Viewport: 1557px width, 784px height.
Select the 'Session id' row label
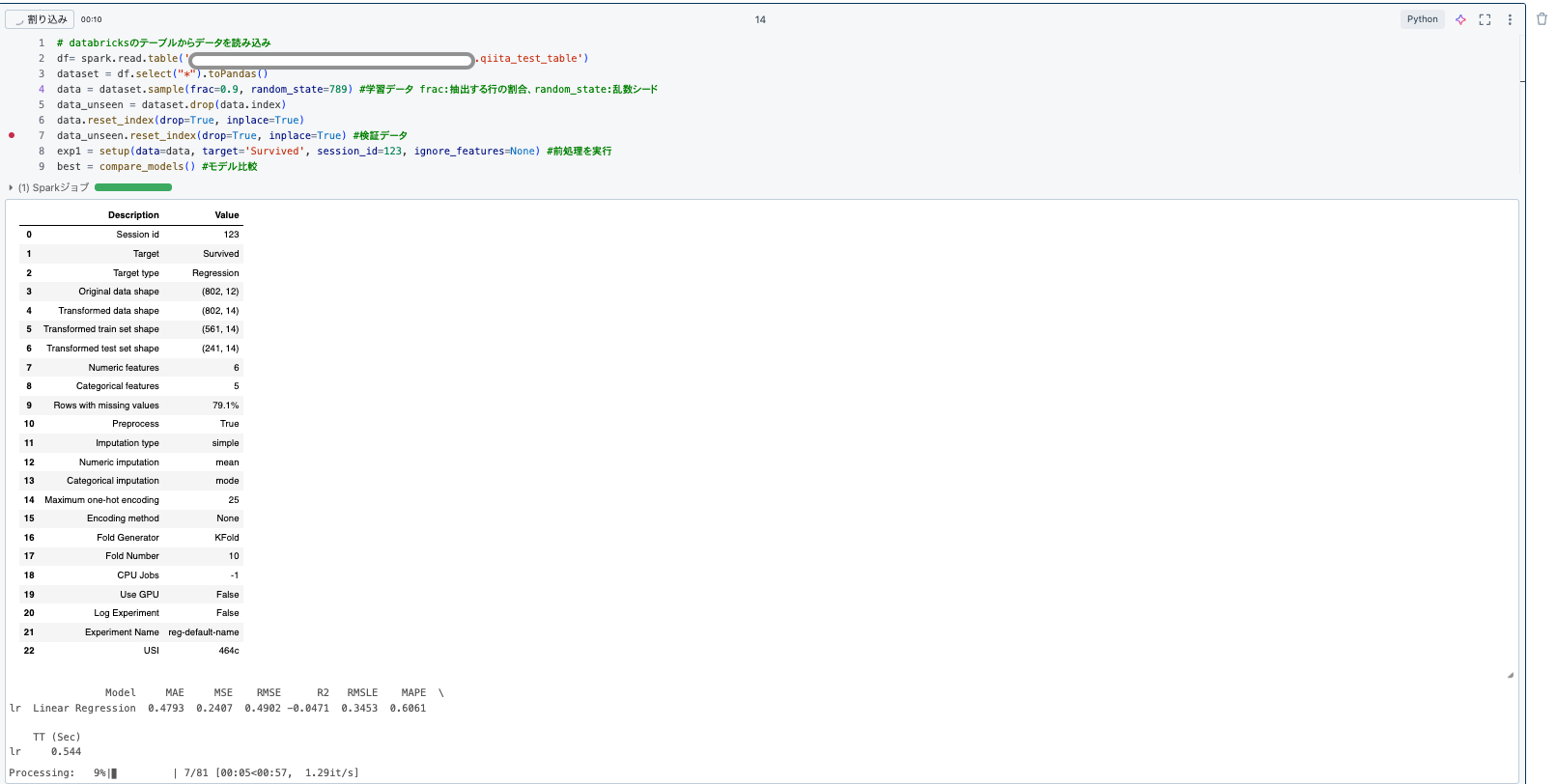pyautogui.click(x=137, y=235)
